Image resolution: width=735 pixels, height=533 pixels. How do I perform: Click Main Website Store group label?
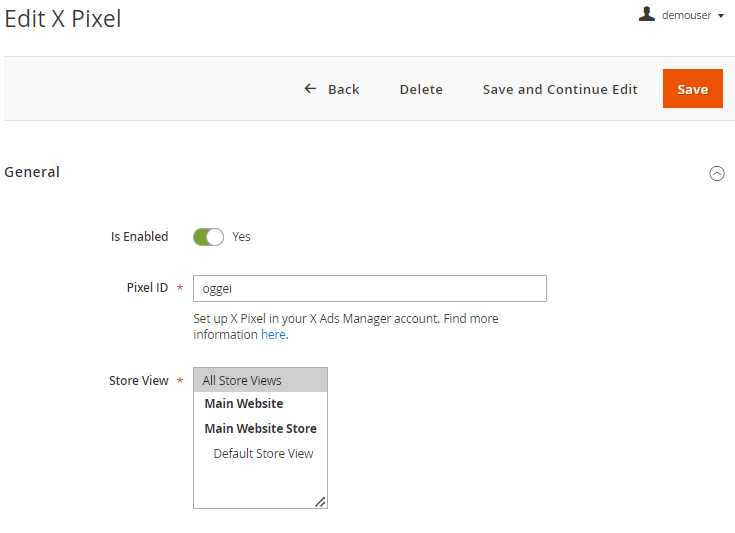261,428
